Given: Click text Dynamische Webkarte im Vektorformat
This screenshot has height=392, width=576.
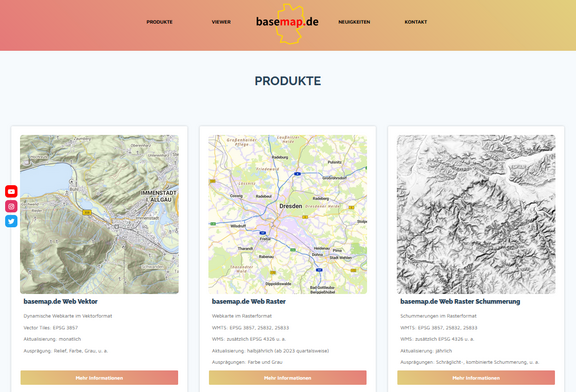Looking at the screenshot, I should 68,316.
